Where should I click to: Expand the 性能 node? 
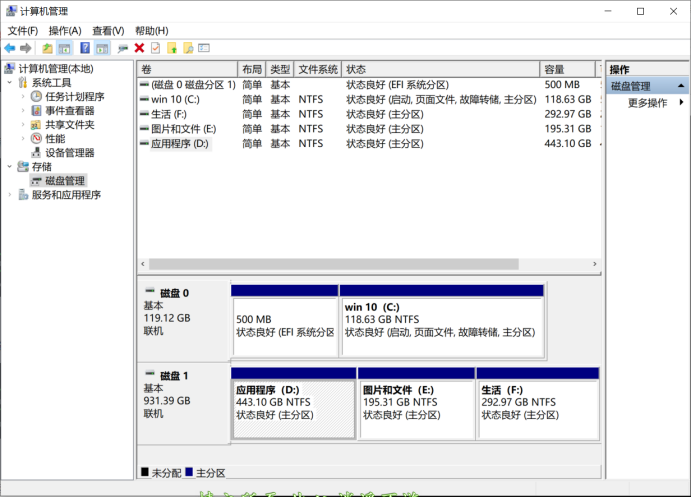23,139
